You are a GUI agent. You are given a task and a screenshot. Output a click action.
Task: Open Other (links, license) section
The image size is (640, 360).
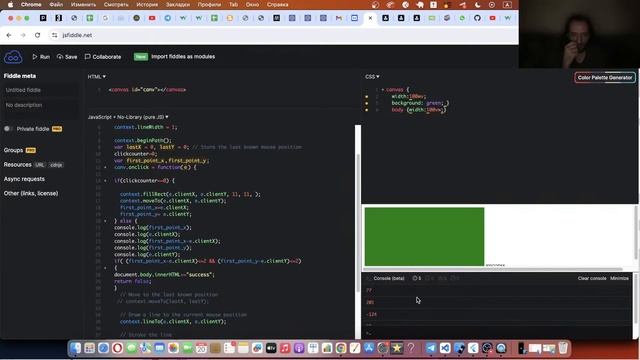[x=31, y=193]
